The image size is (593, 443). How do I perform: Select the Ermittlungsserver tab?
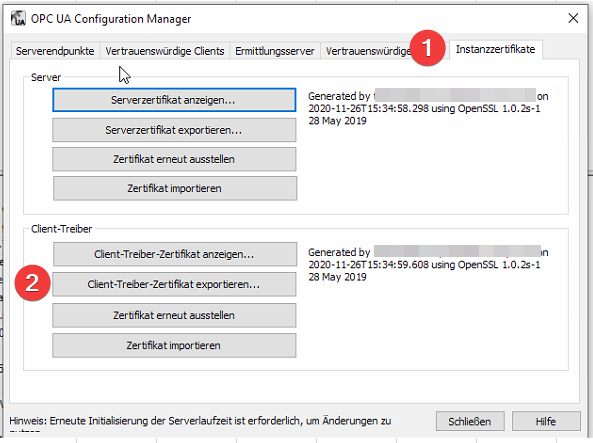click(x=275, y=51)
